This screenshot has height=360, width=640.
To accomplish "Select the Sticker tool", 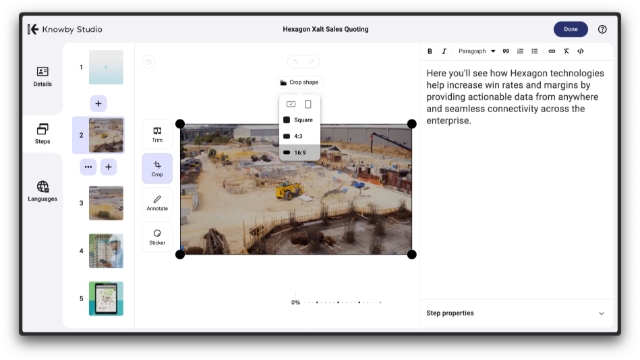I will click(x=157, y=237).
